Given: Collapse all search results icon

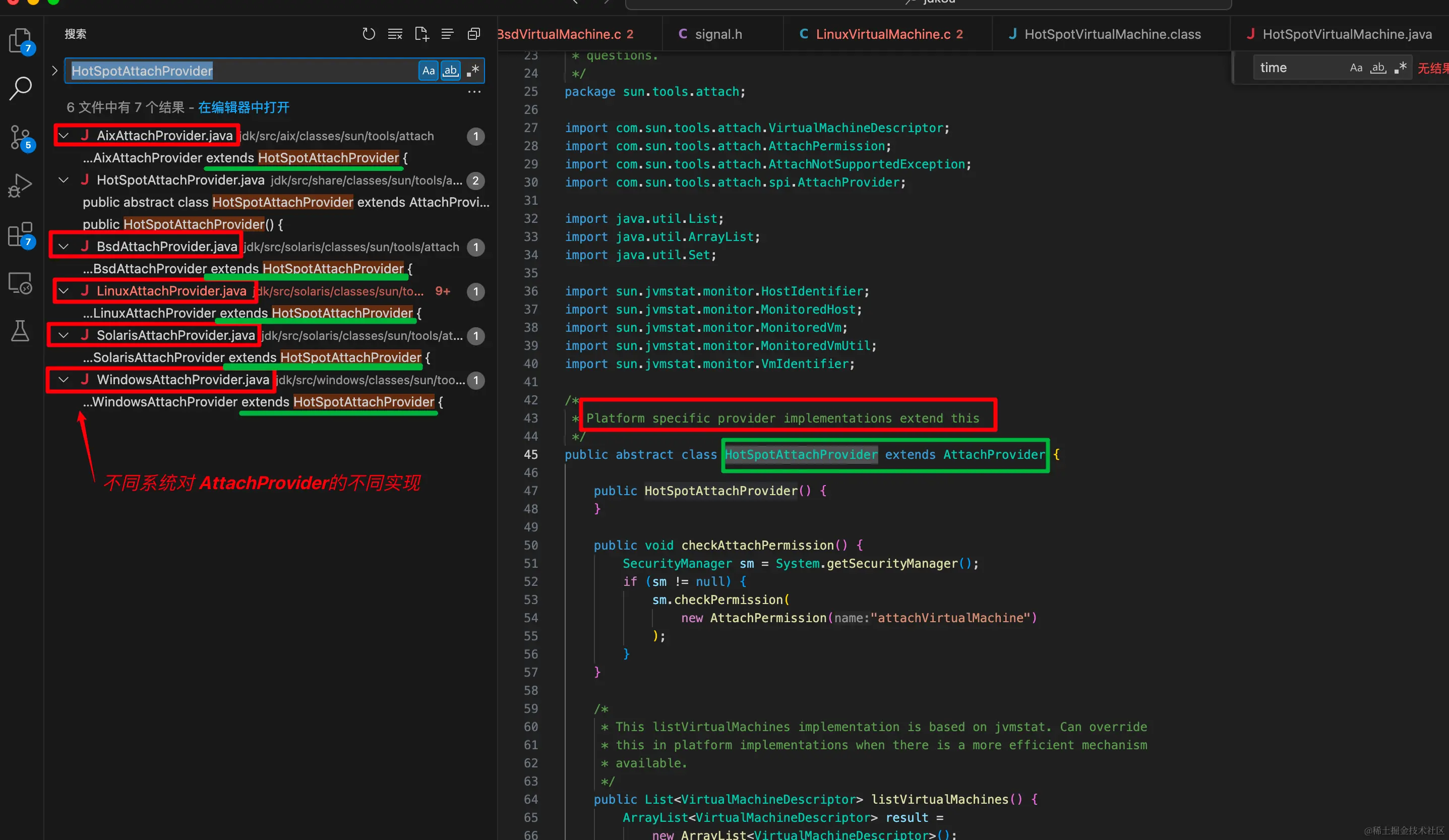Looking at the screenshot, I should [x=474, y=34].
